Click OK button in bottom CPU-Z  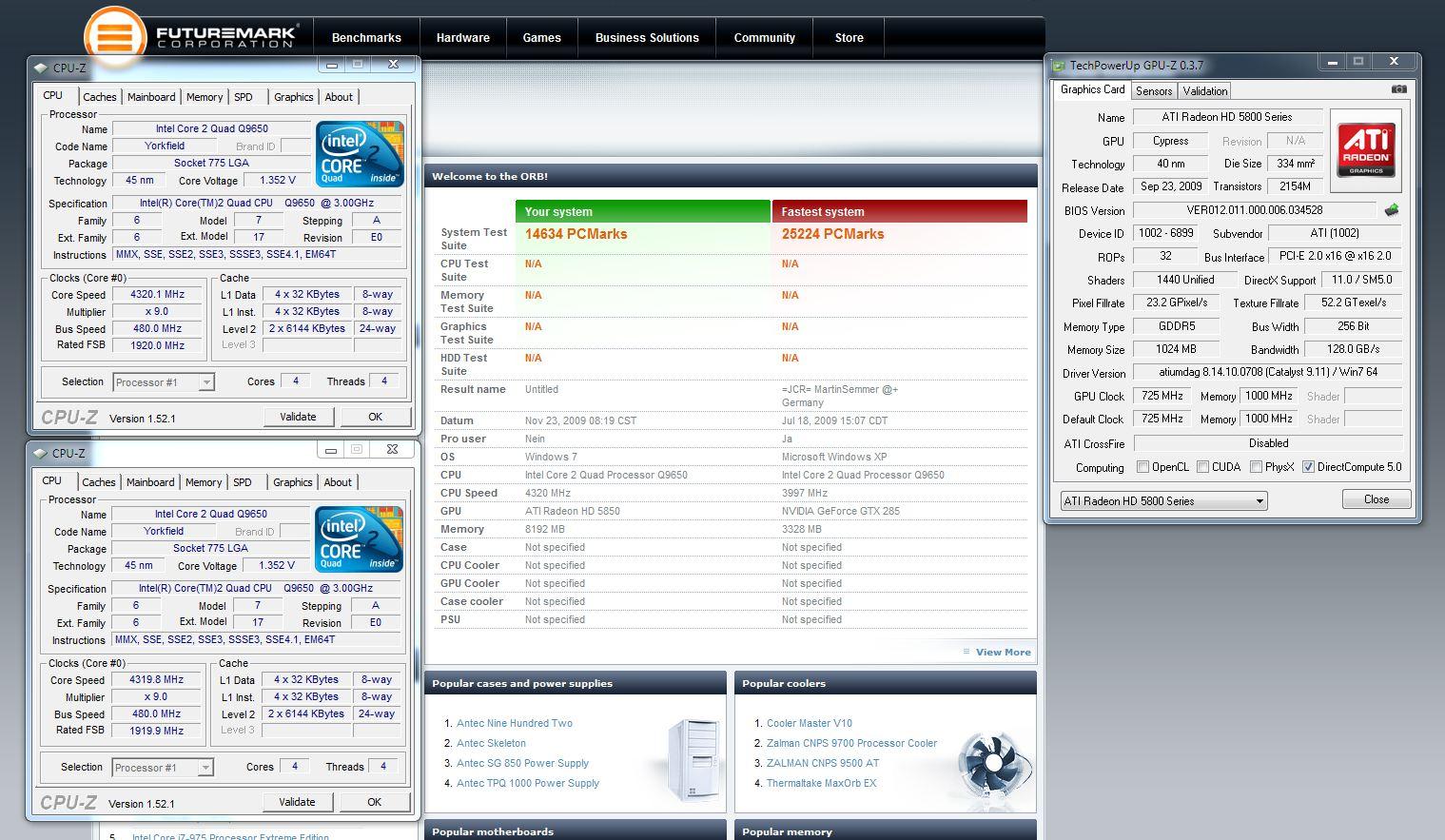point(375,802)
